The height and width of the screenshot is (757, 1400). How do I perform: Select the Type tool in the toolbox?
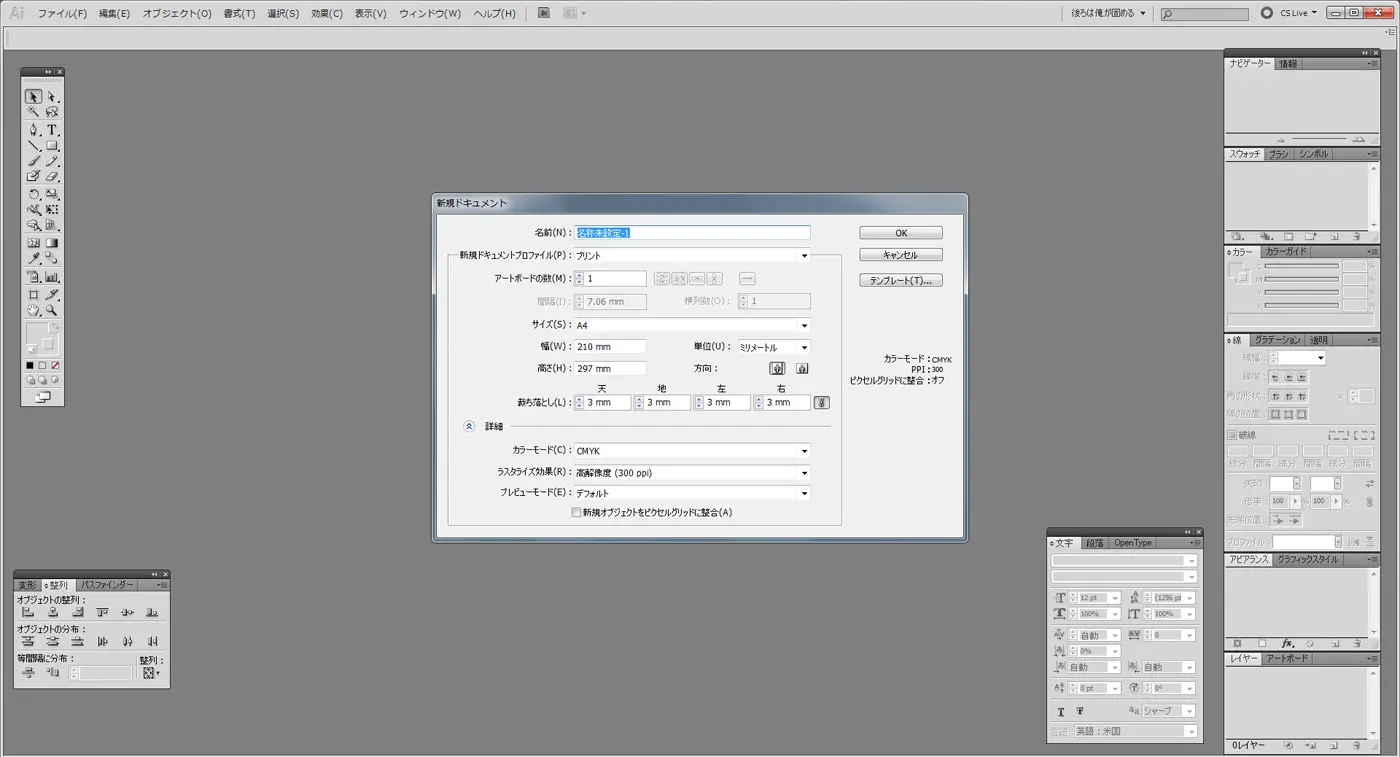[52, 130]
